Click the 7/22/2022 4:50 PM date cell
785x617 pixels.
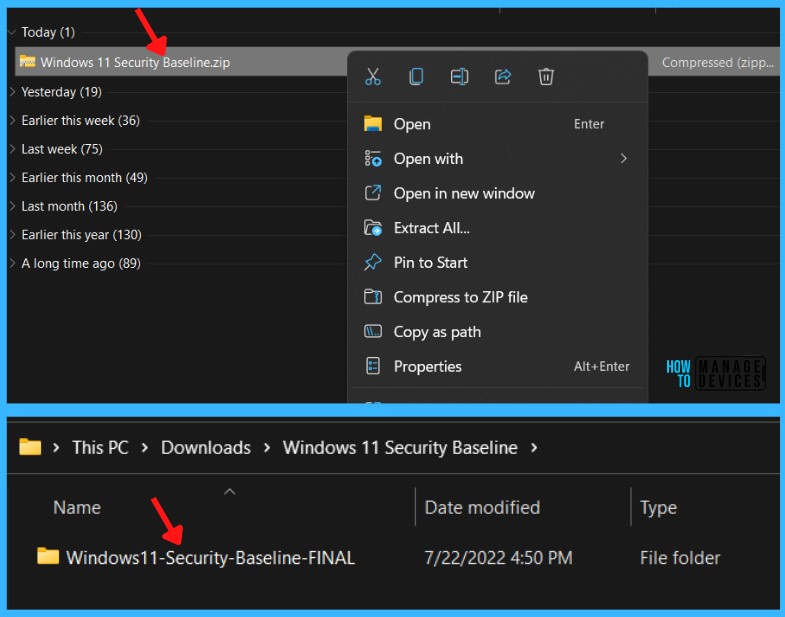pyautogui.click(x=498, y=557)
